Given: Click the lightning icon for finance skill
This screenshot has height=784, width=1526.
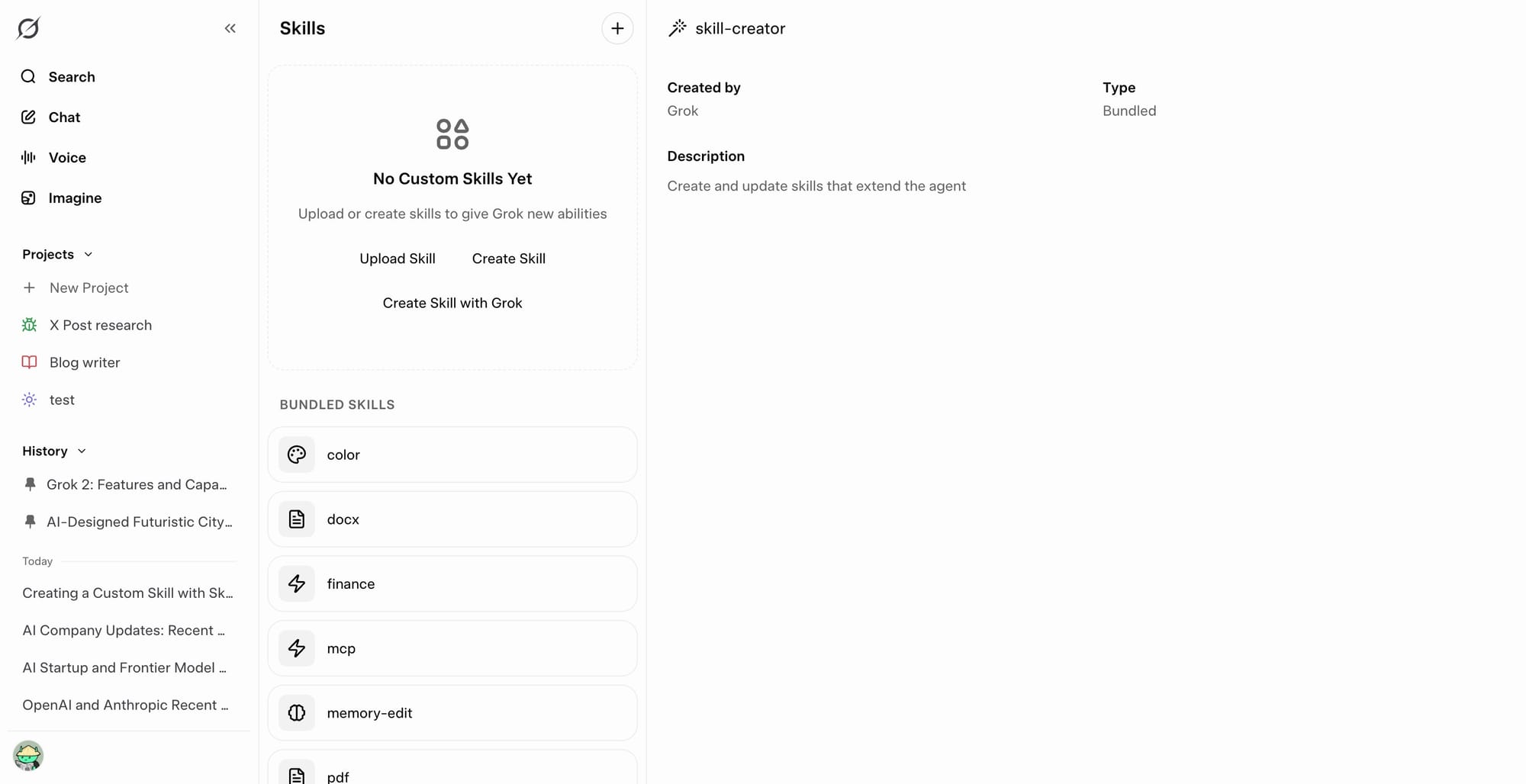Looking at the screenshot, I should click(297, 584).
